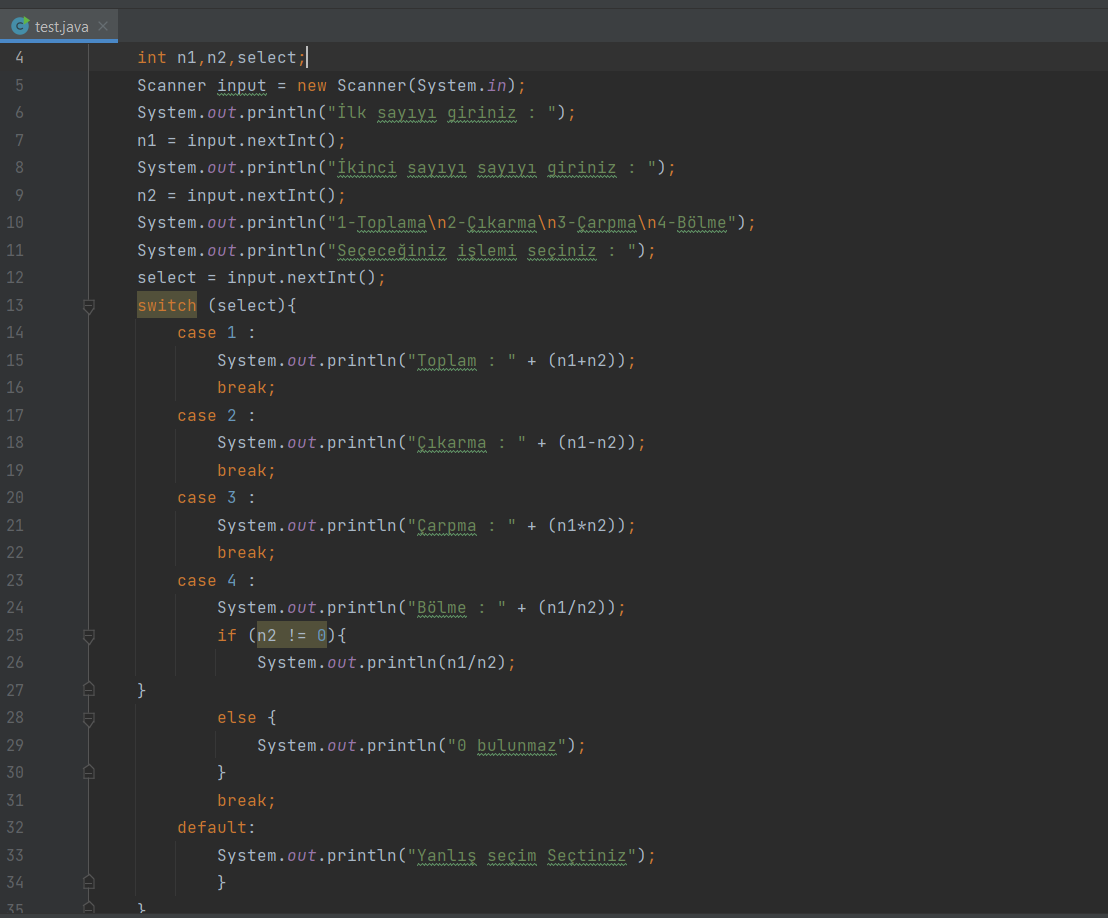Click the "Yanlış seçim Seçtiniz" string

point(521,856)
